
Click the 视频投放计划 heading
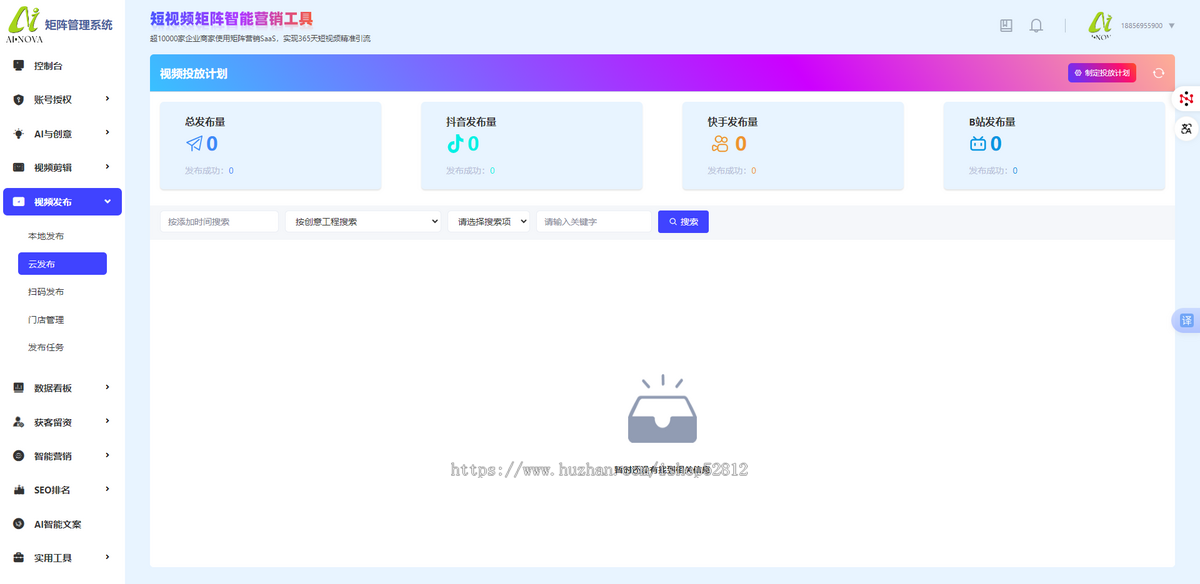pos(194,74)
